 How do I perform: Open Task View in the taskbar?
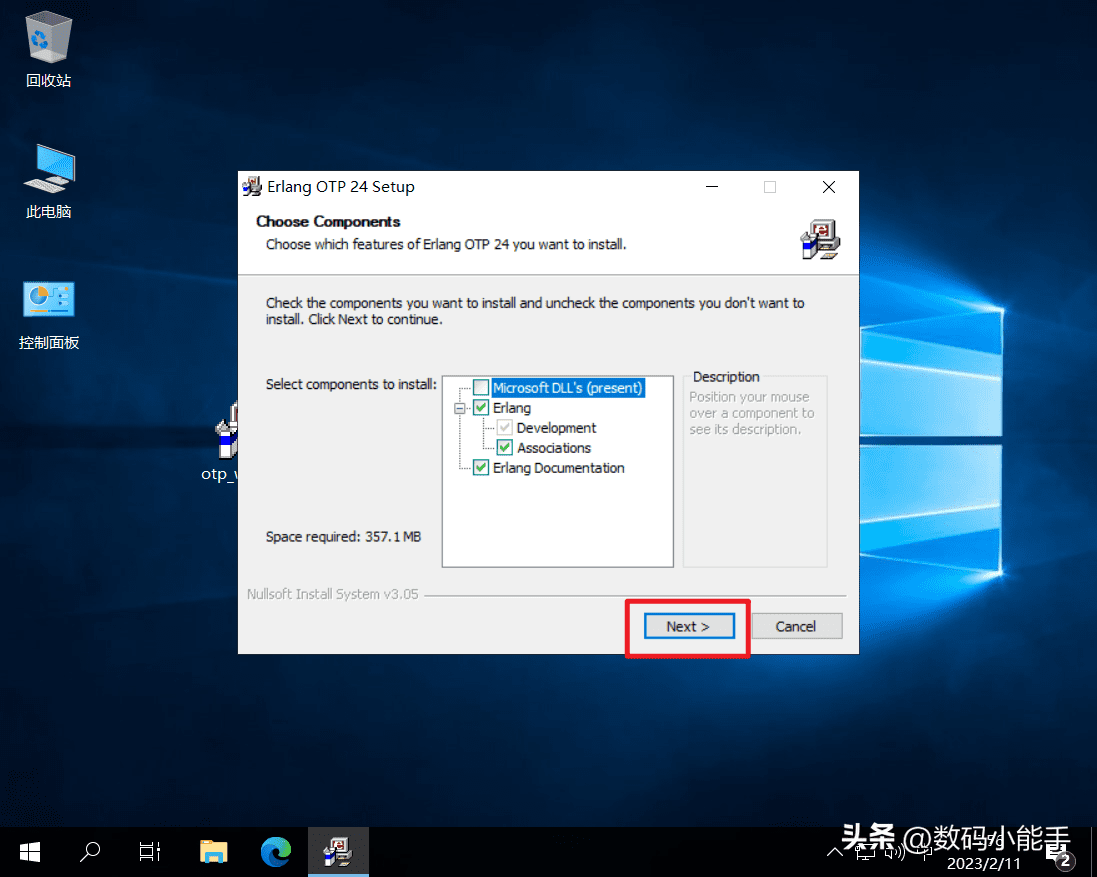coord(150,852)
